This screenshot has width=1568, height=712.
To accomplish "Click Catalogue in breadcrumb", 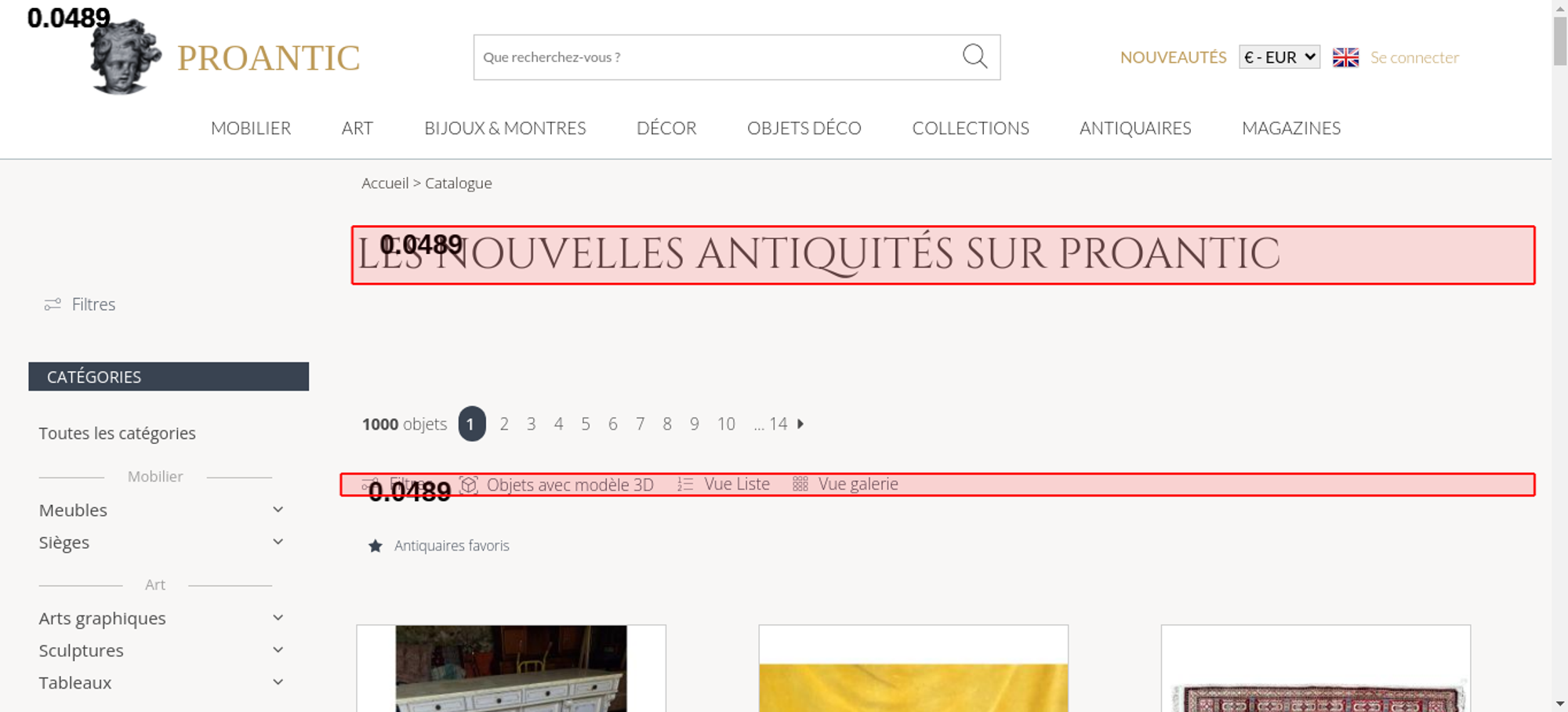I will 459,183.
